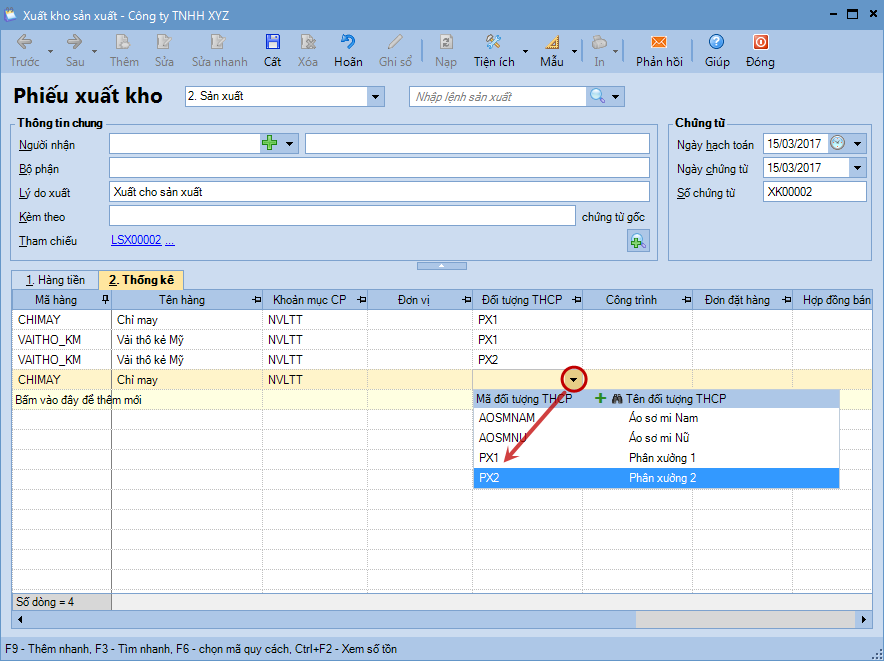Click the Mẫu template icon
The image size is (884, 661).
click(552, 43)
